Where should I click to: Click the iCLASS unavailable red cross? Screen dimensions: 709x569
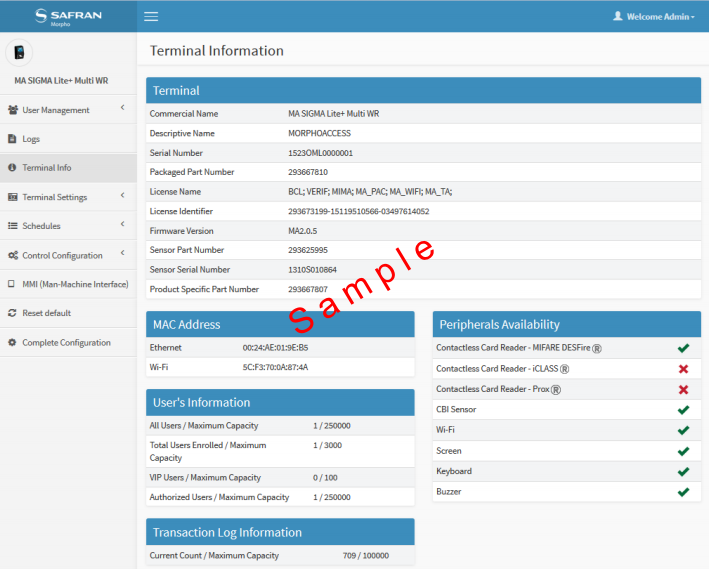click(683, 369)
